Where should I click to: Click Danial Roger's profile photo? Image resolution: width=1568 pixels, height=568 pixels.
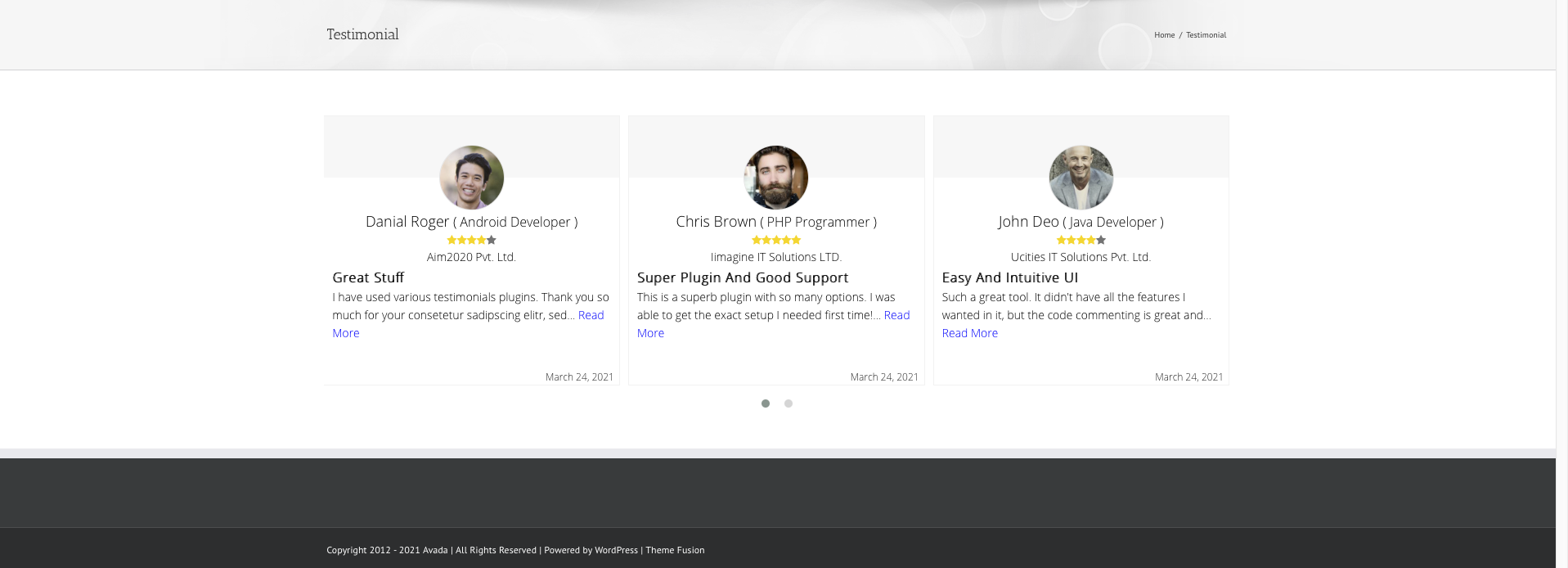point(471,178)
